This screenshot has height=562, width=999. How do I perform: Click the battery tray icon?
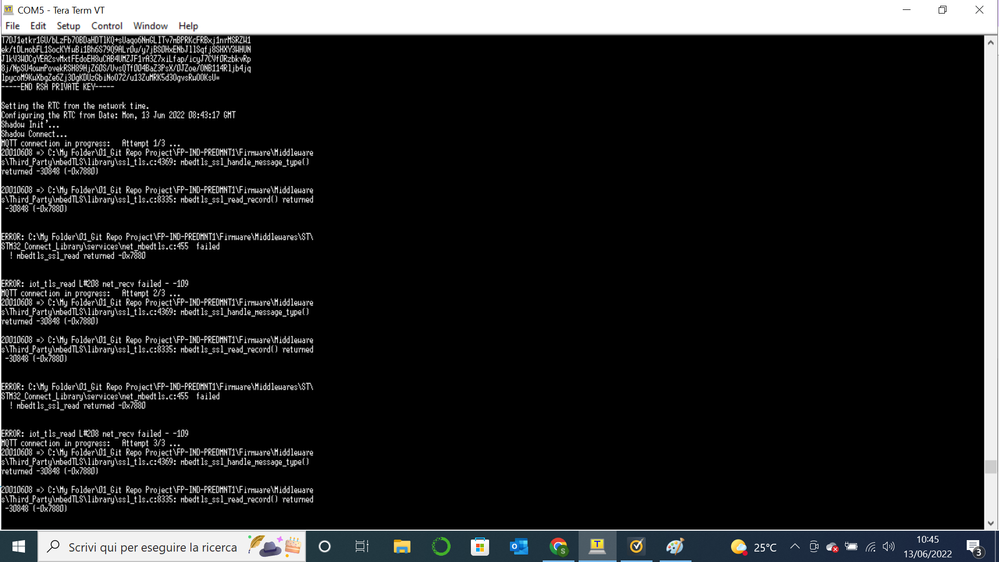[851, 547]
